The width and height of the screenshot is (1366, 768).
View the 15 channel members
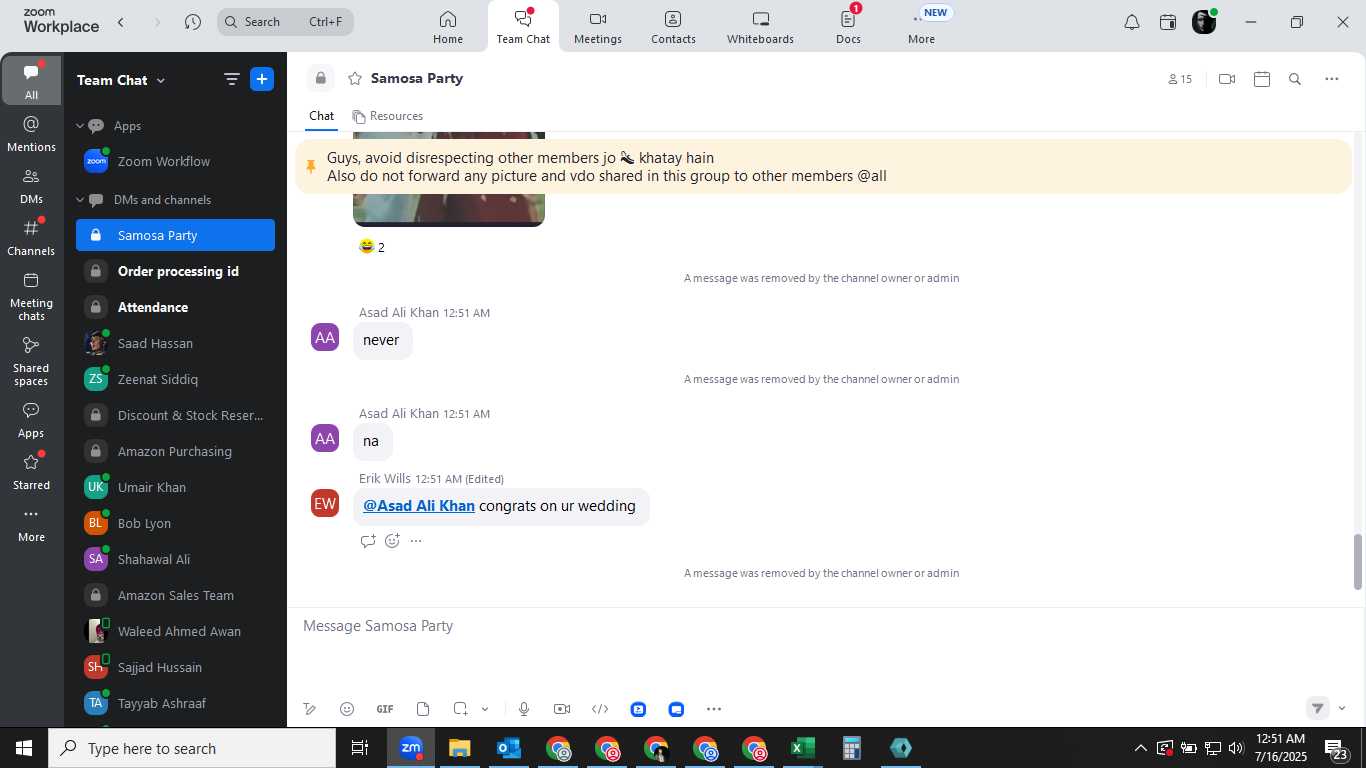[1180, 79]
